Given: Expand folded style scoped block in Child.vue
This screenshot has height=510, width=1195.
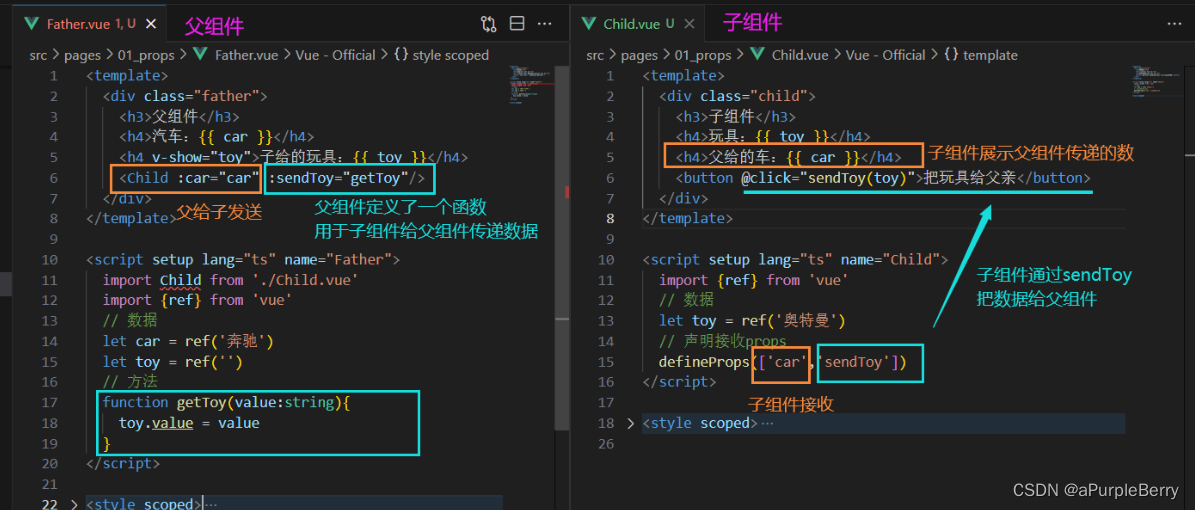Looking at the screenshot, I should coord(630,423).
